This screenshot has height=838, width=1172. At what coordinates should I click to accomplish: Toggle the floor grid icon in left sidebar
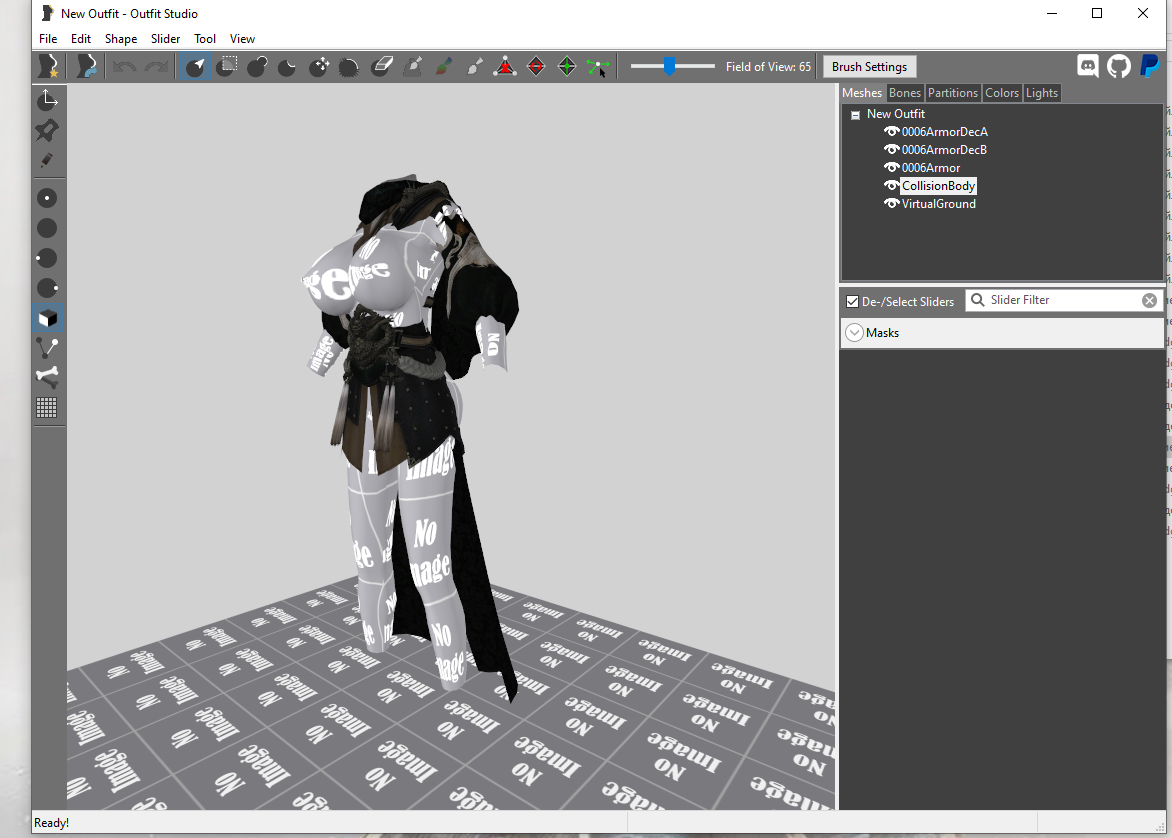[47, 407]
